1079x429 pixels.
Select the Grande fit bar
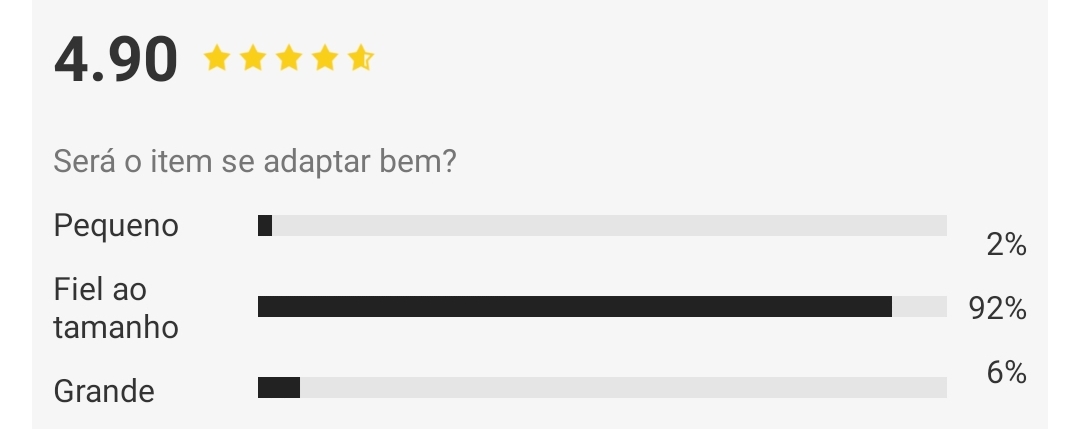(x=602, y=388)
